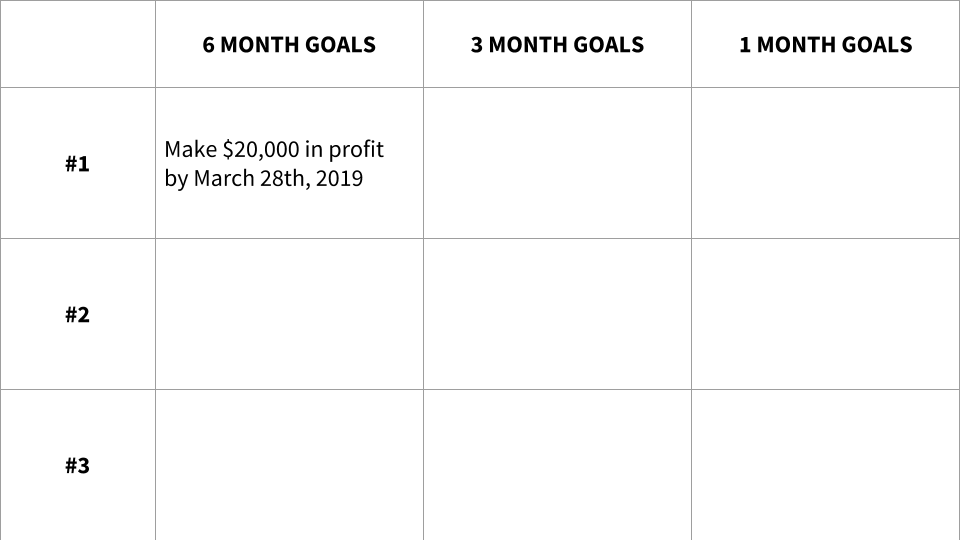This screenshot has width=960, height=540.
Task: Click the #3 row label
Action: [x=77, y=465]
